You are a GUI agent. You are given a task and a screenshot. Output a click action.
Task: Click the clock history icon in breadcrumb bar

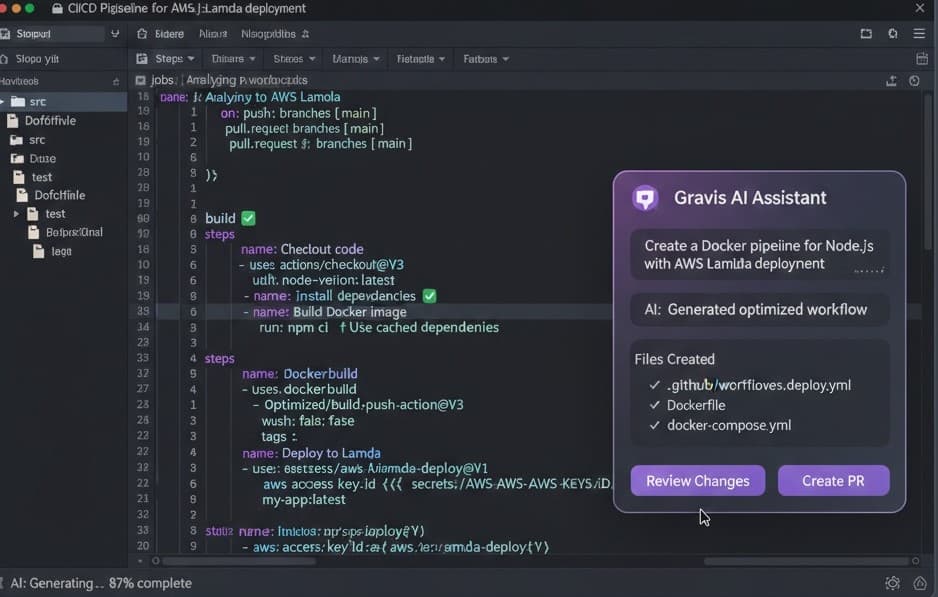[x=914, y=81]
